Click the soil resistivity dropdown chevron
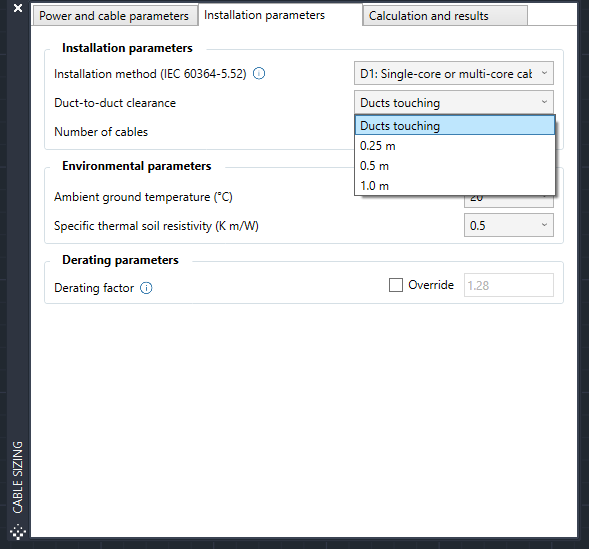Screen dimensions: 589x549 pyautogui.click(x=544, y=225)
